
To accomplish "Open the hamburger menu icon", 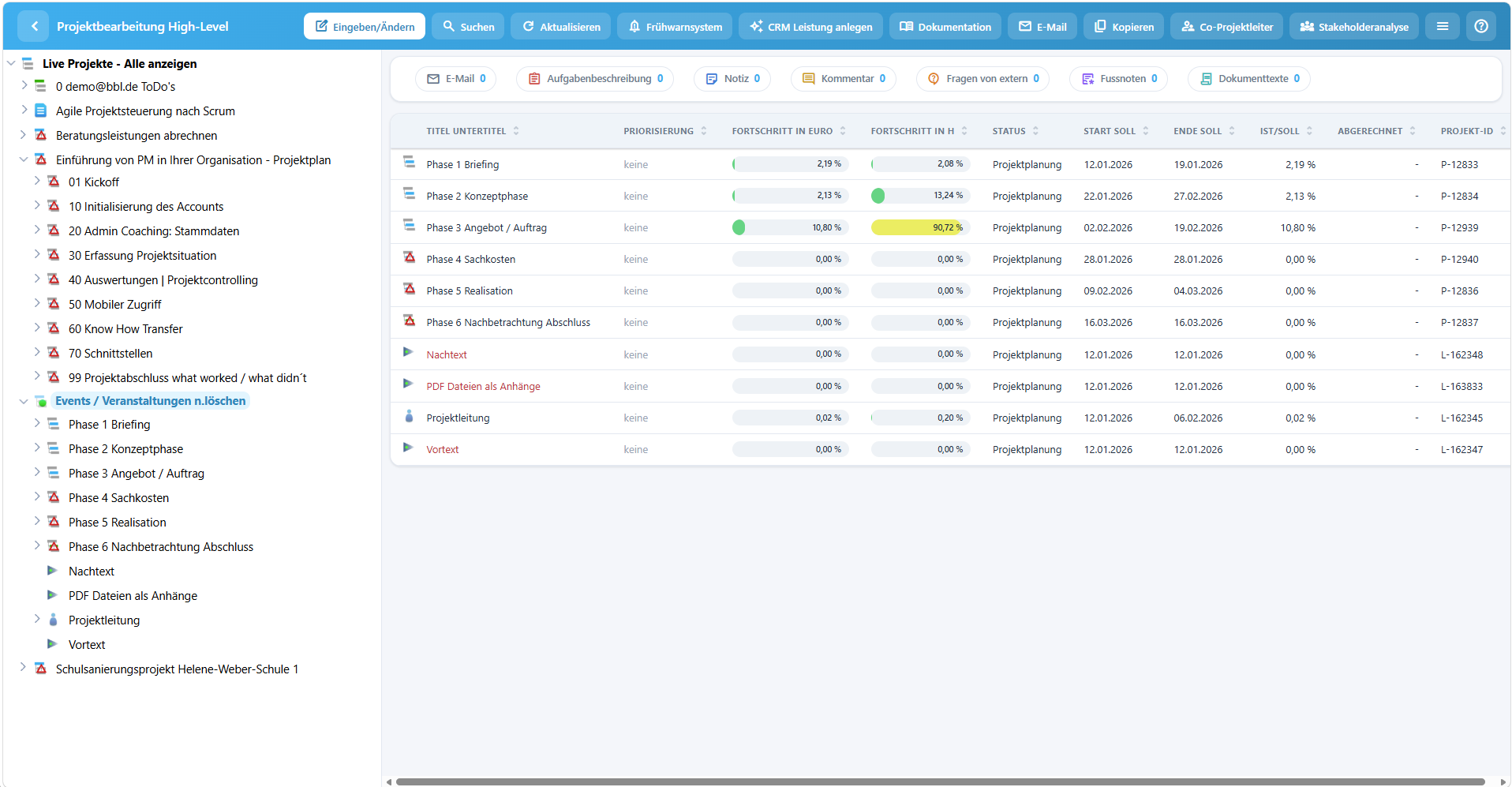I will (1442, 26).
